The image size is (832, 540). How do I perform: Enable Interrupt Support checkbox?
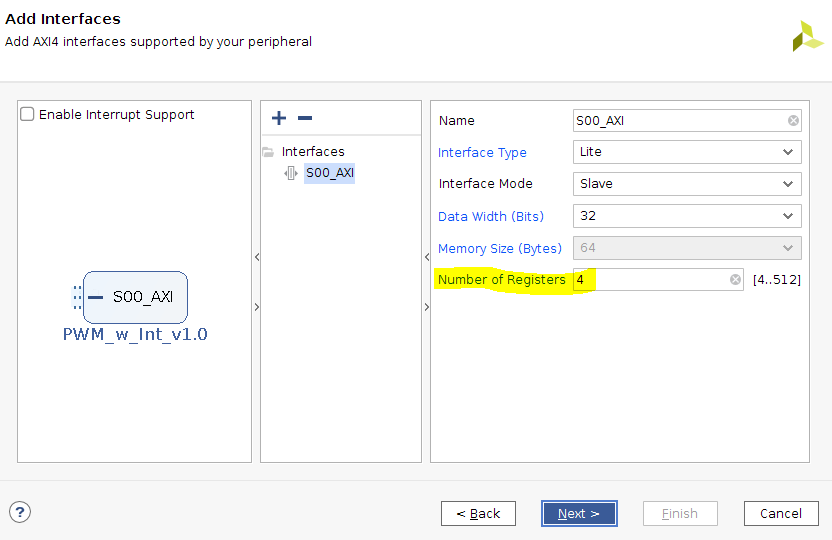pyautogui.click(x=28, y=114)
